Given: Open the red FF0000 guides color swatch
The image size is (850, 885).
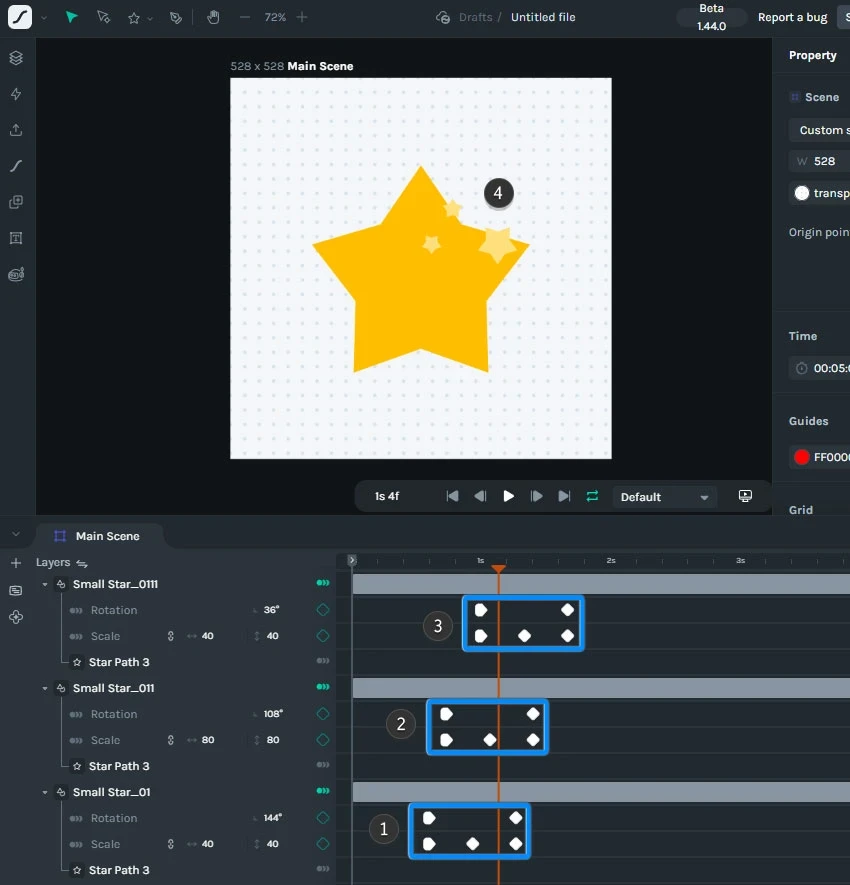Looking at the screenshot, I should 801,457.
